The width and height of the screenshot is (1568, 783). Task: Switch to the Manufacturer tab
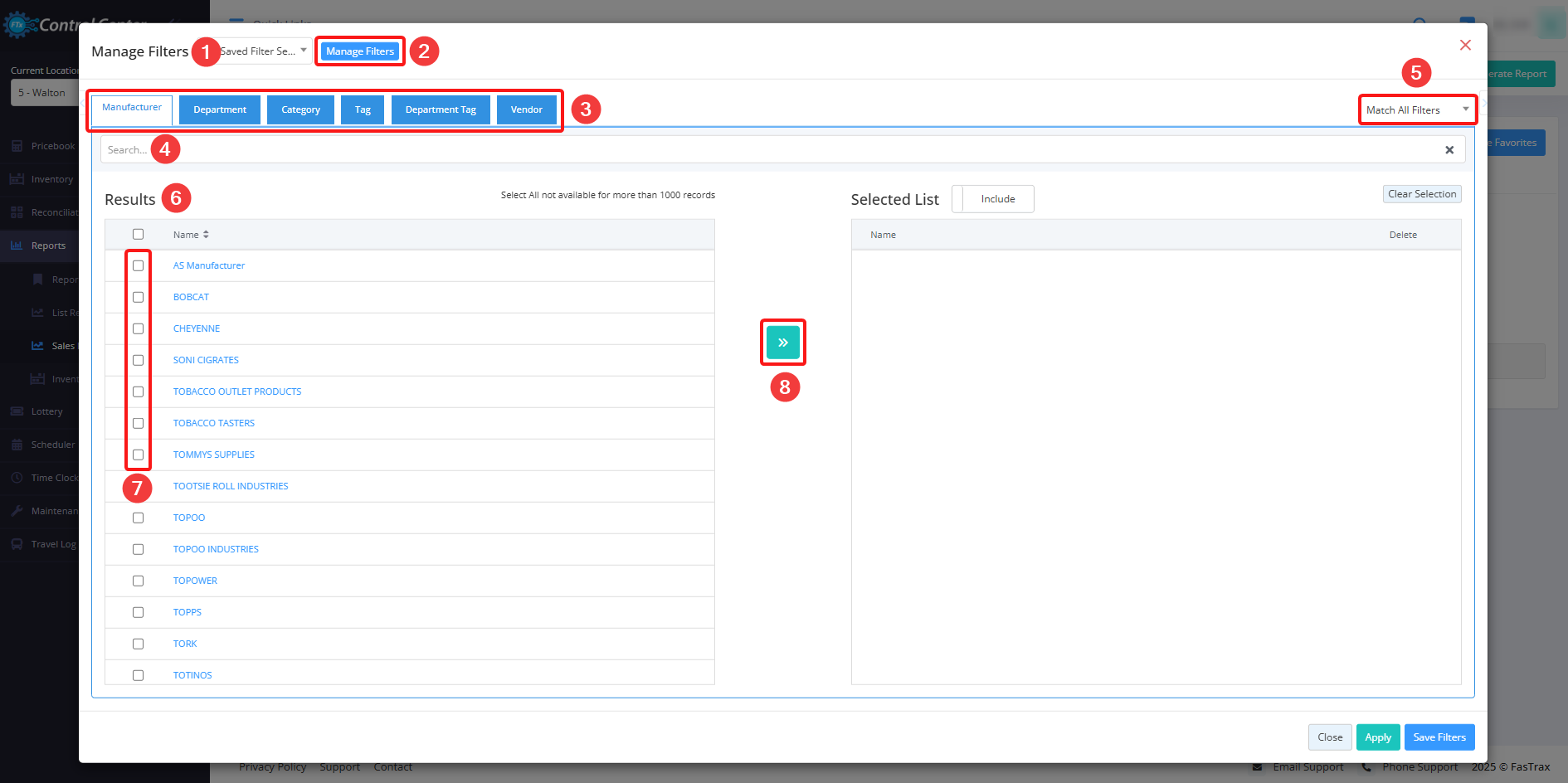[x=132, y=108]
